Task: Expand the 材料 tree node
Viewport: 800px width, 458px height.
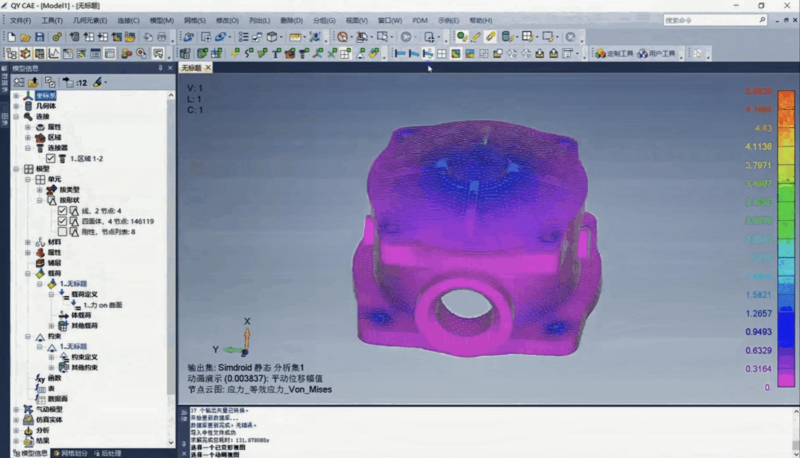Action: tap(27, 242)
